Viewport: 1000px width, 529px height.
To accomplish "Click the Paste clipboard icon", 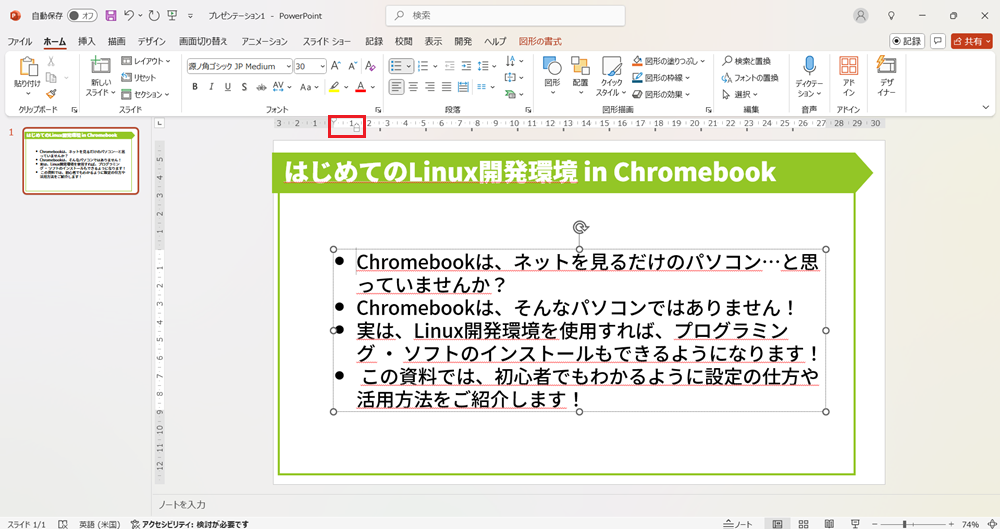I will click(x=29, y=67).
